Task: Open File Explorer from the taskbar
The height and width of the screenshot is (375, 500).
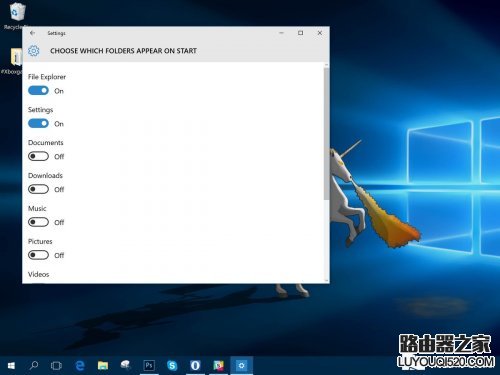Action: coord(103,366)
